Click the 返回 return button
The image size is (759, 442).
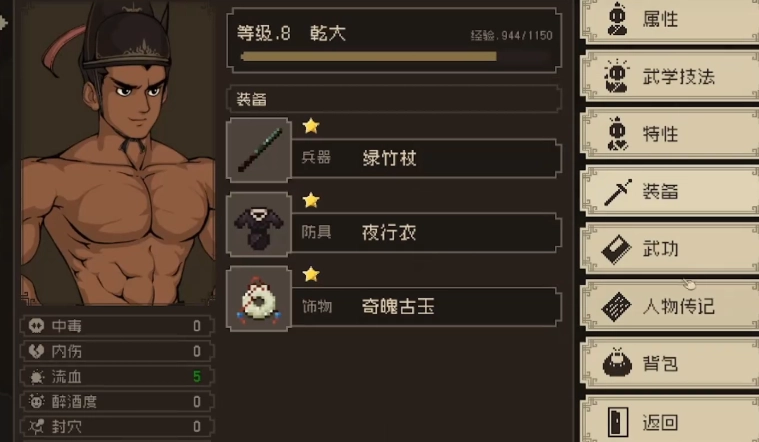pos(669,421)
